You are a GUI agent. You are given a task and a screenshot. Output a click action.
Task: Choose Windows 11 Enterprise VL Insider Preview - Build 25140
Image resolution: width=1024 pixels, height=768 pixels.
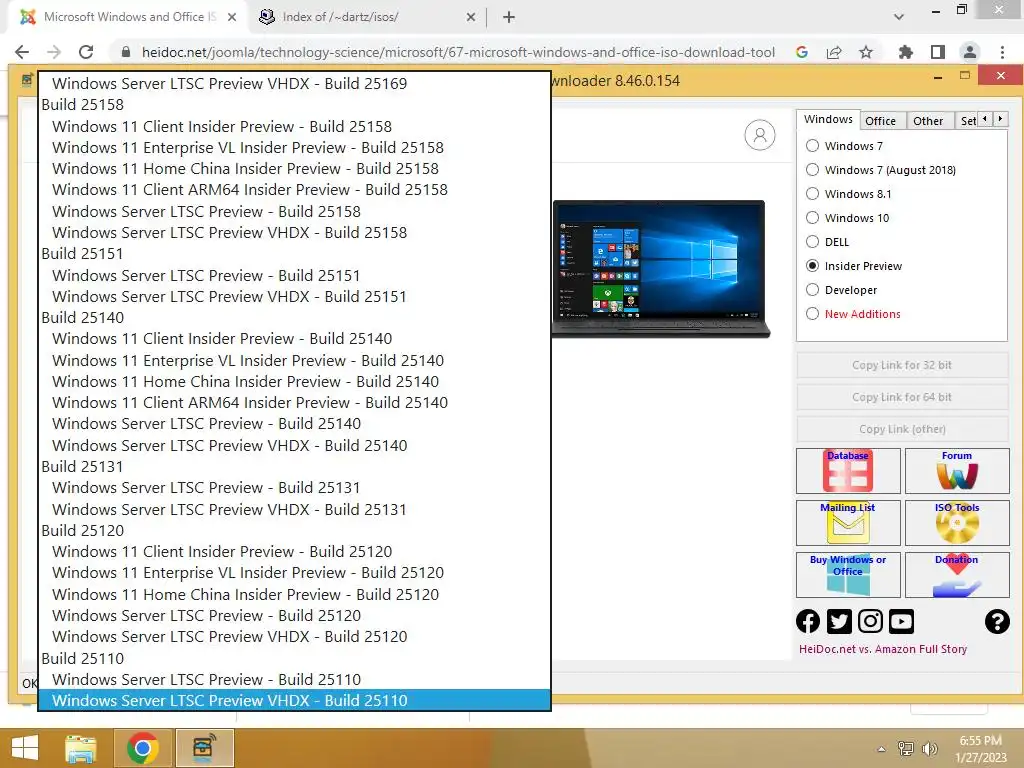(x=295, y=360)
